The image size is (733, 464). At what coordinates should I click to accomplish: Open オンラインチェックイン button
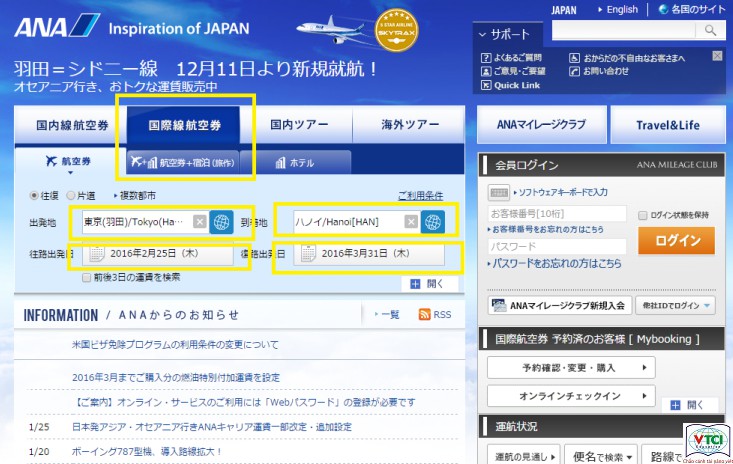[x=571, y=396]
